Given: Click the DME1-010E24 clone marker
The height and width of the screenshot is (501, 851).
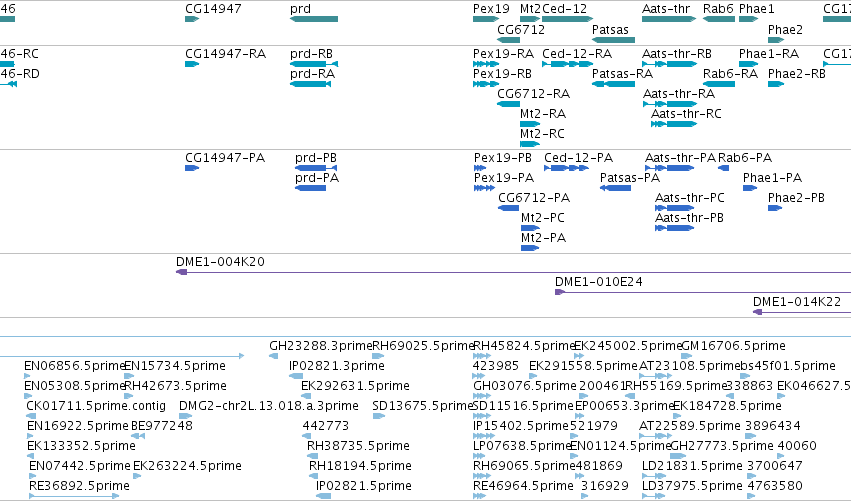Looking at the screenshot, I should [x=560, y=292].
